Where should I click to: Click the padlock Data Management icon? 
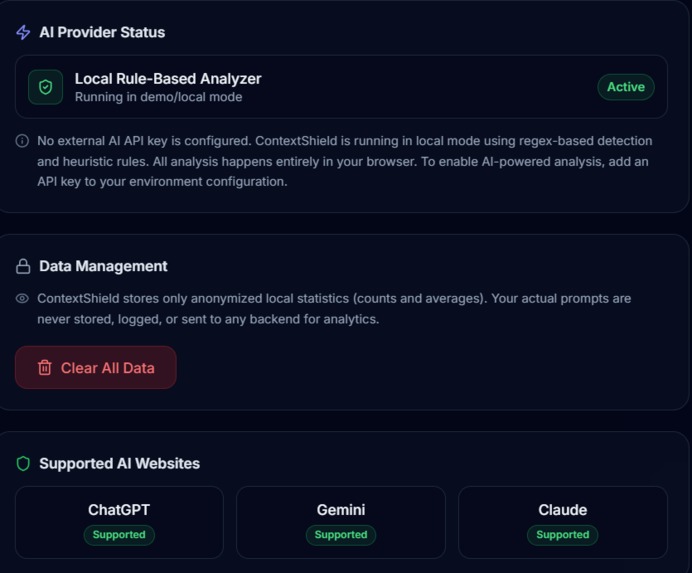coord(23,266)
